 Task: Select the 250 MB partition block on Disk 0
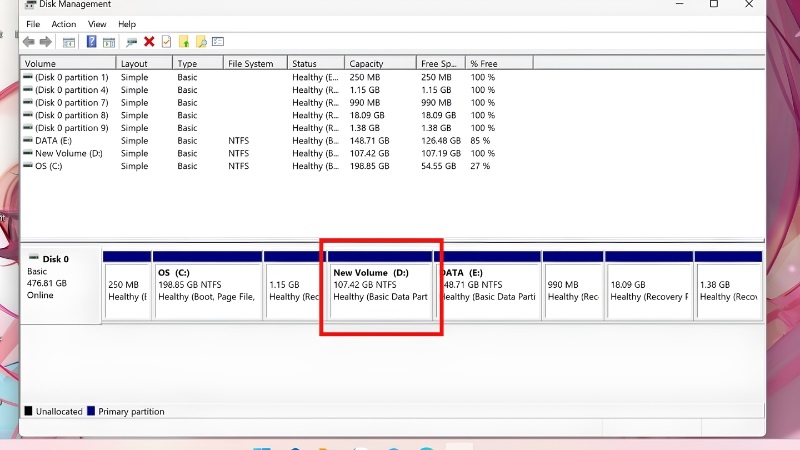[127, 286]
